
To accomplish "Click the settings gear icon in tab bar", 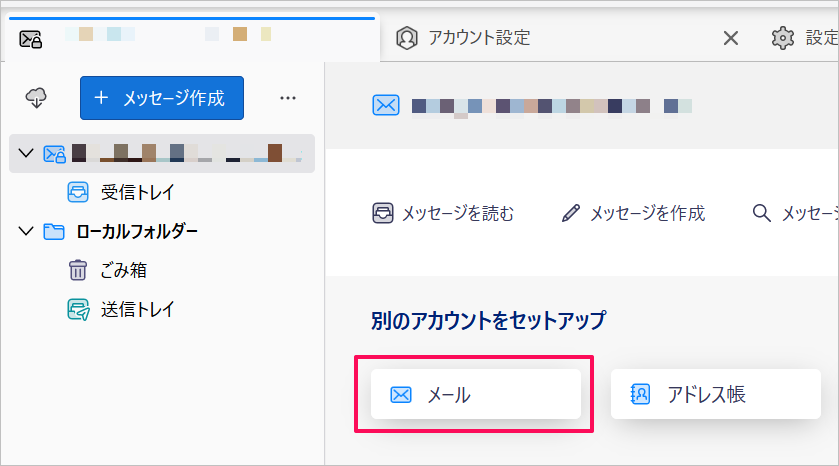I will point(783,38).
